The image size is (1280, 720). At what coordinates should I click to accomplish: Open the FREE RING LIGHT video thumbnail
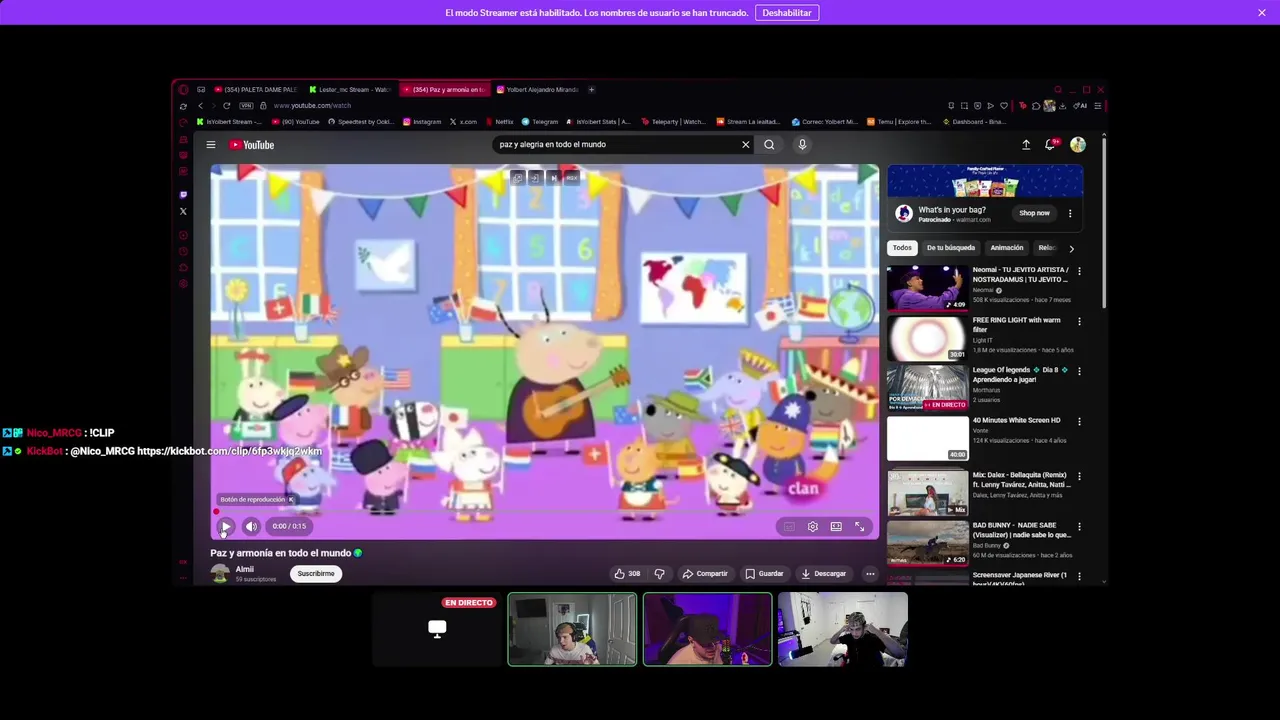(x=927, y=338)
